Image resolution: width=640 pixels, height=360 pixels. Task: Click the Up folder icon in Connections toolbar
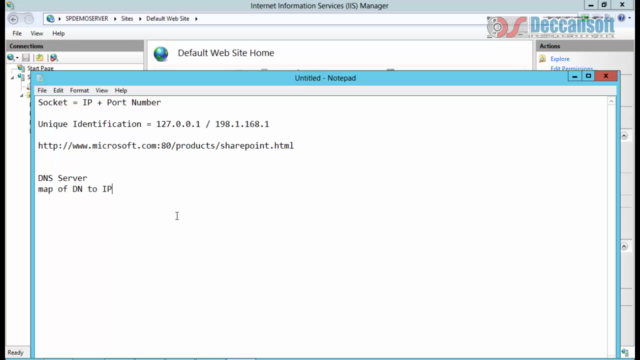pos(40,58)
